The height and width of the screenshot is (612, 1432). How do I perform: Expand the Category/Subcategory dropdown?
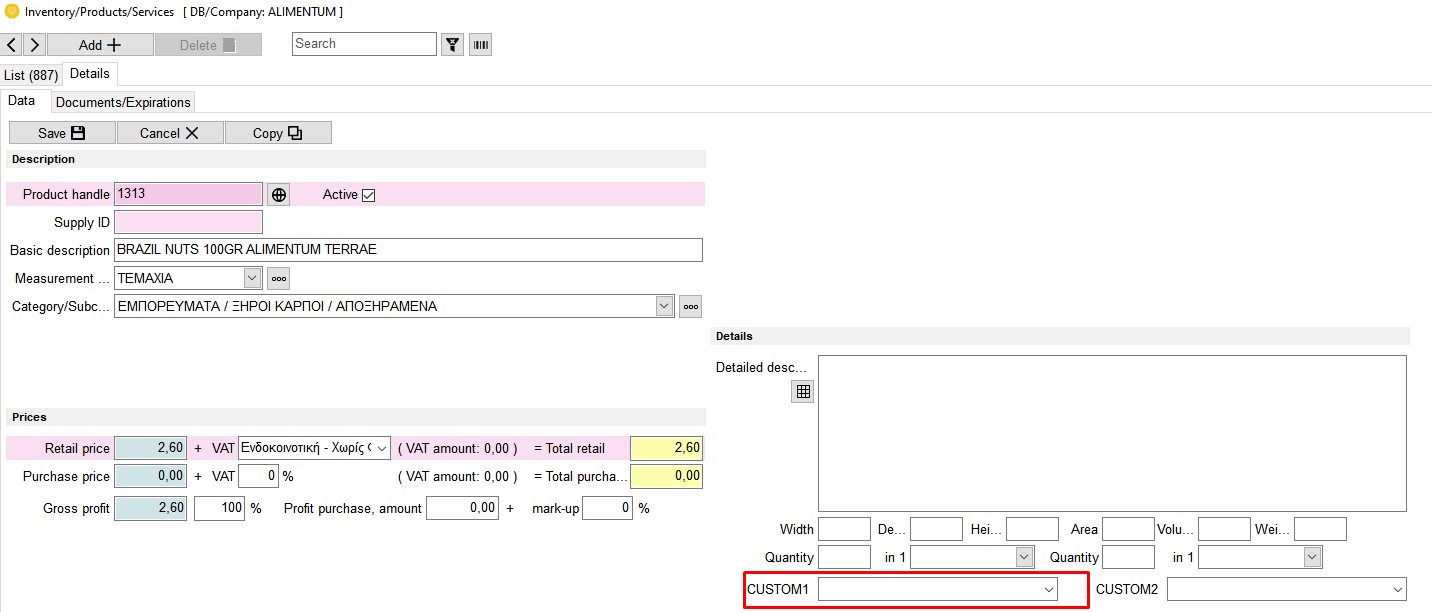pyautogui.click(x=664, y=307)
